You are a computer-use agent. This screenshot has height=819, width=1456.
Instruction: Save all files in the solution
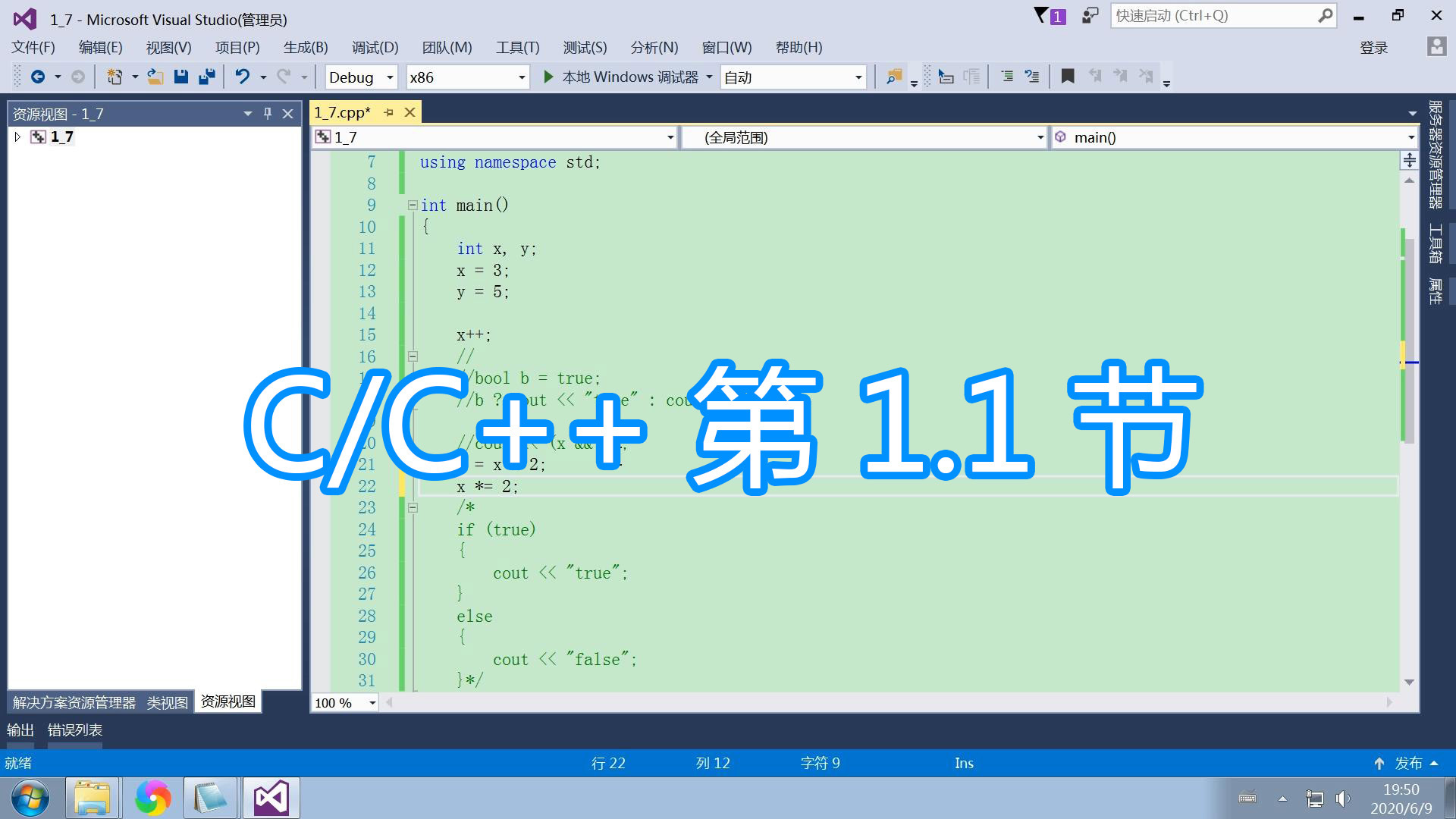pyautogui.click(x=206, y=77)
